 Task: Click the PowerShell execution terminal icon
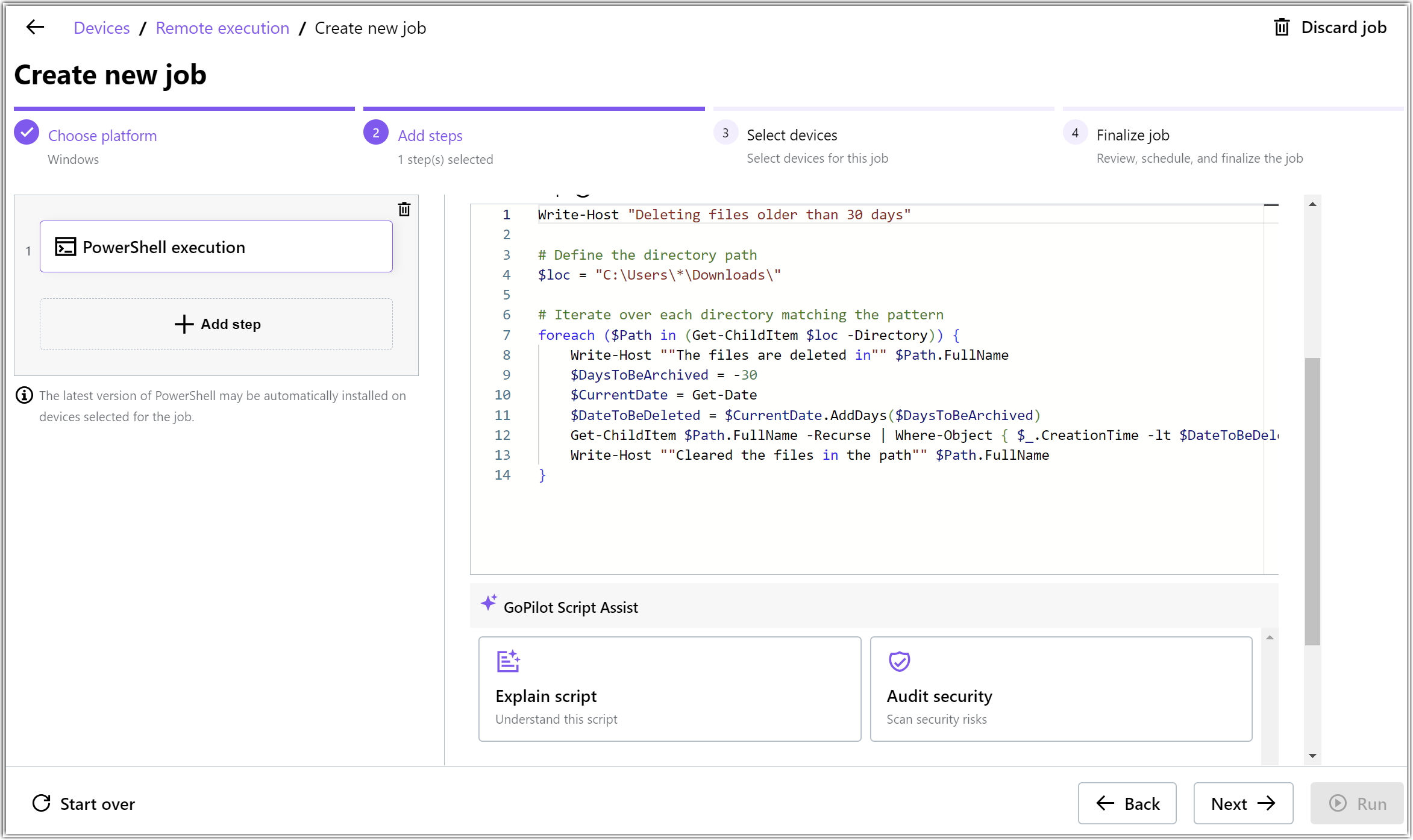point(65,247)
